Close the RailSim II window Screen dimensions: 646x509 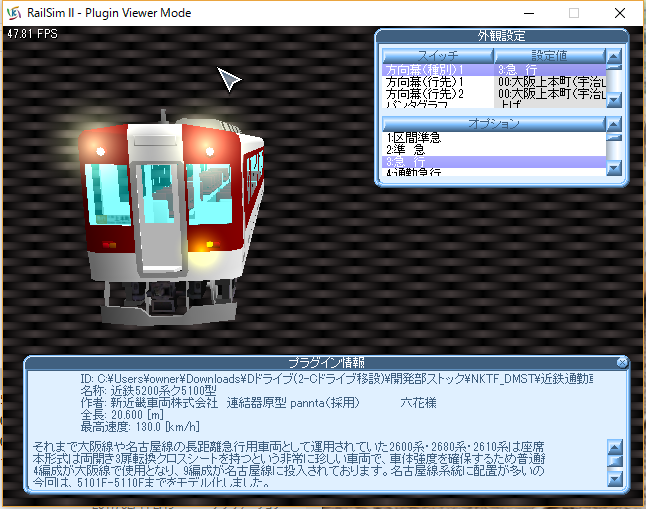pos(620,13)
